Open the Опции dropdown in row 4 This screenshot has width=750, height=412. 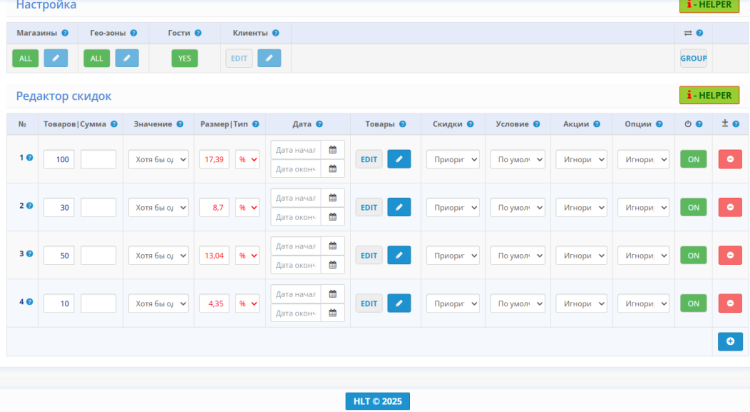pos(643,303)
